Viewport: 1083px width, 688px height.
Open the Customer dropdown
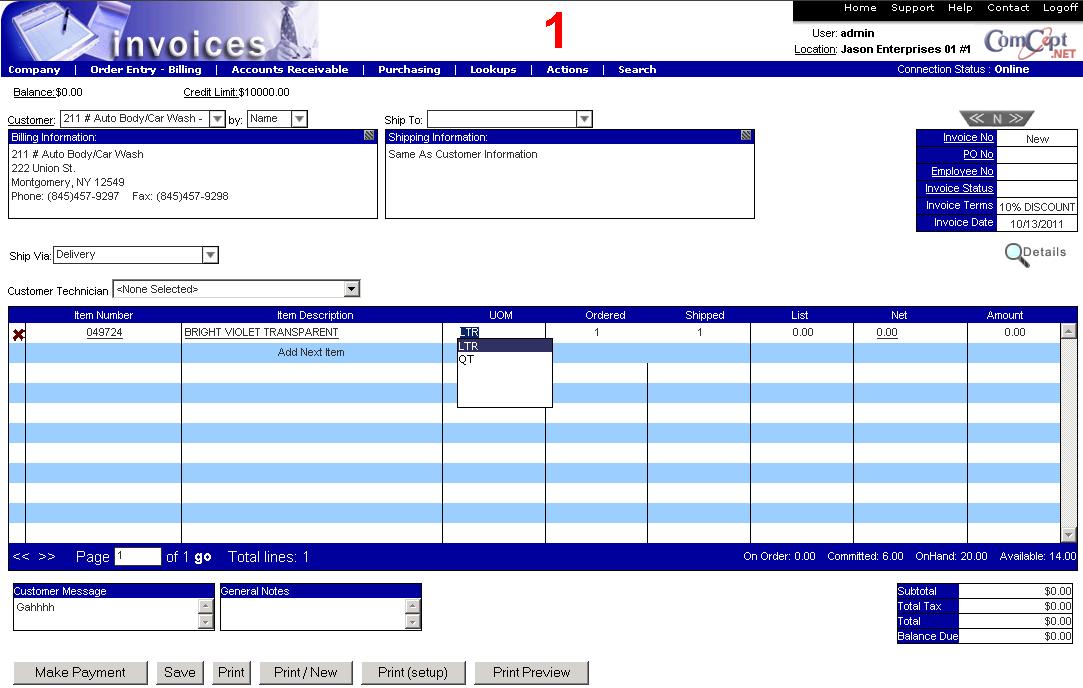coord(217,119)
